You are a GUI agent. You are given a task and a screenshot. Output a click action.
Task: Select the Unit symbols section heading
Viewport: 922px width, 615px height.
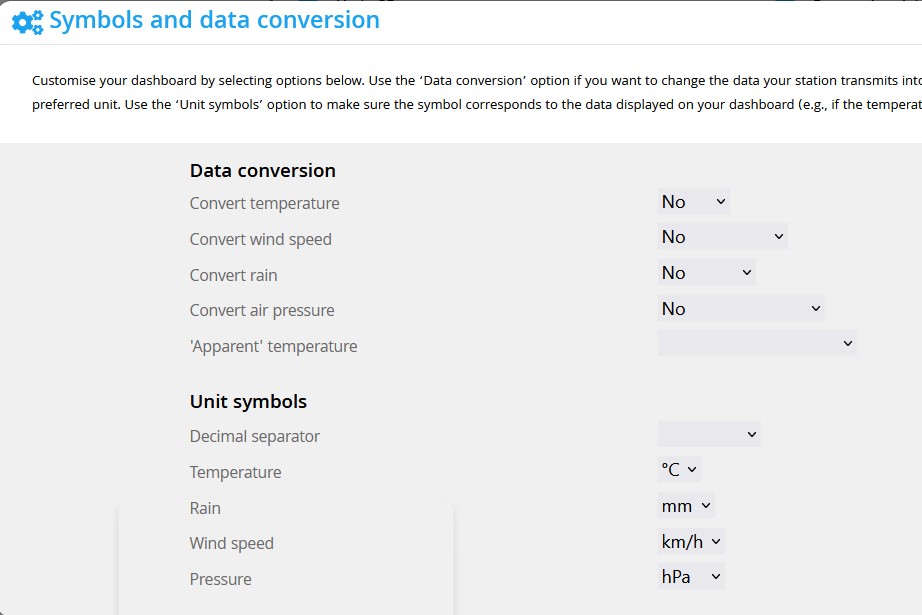pos(247,401)
